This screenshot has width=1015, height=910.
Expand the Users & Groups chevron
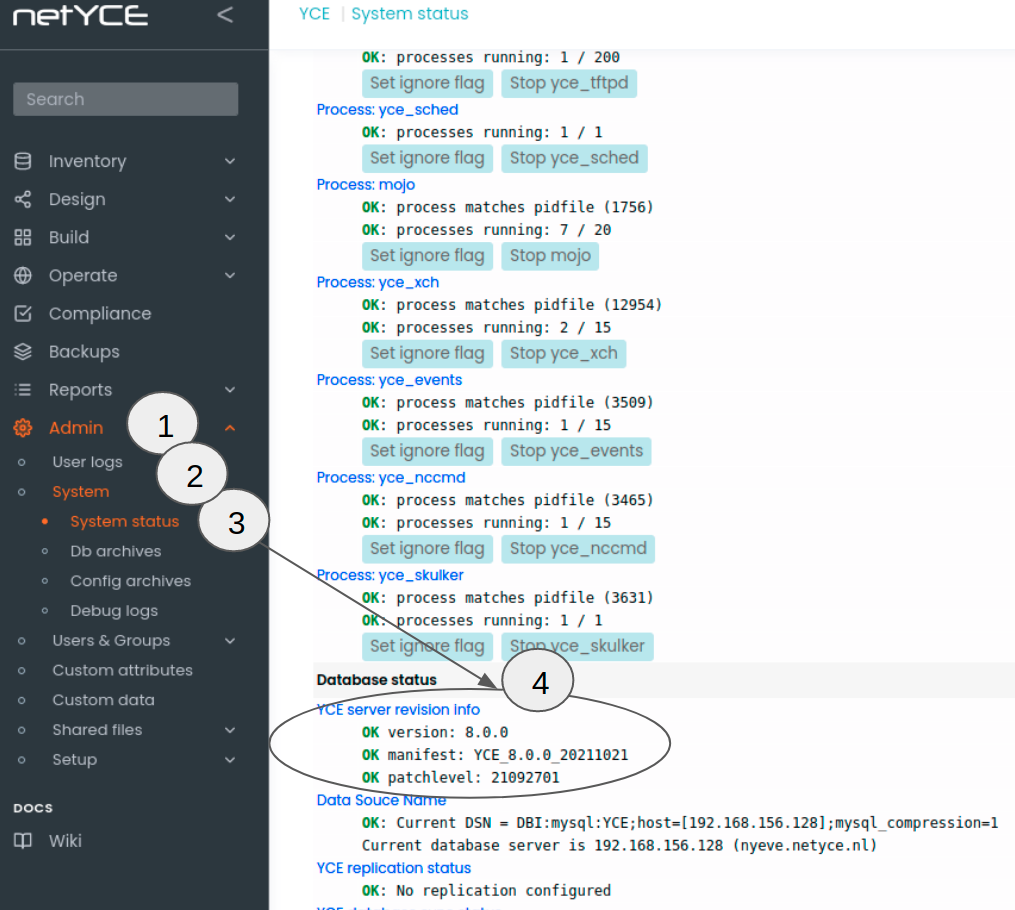click(x=230, y=641)
